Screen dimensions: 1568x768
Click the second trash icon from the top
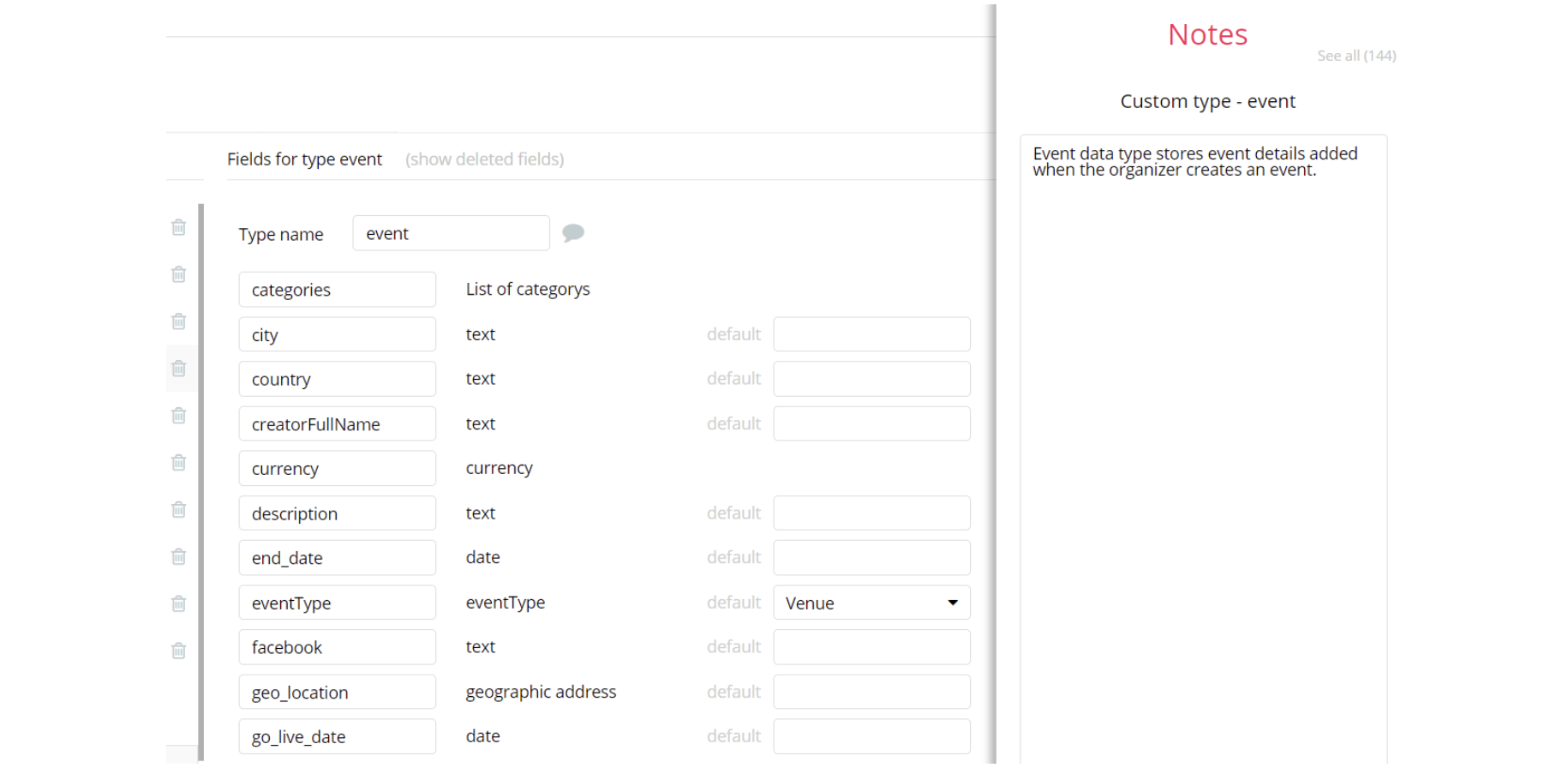178,274
